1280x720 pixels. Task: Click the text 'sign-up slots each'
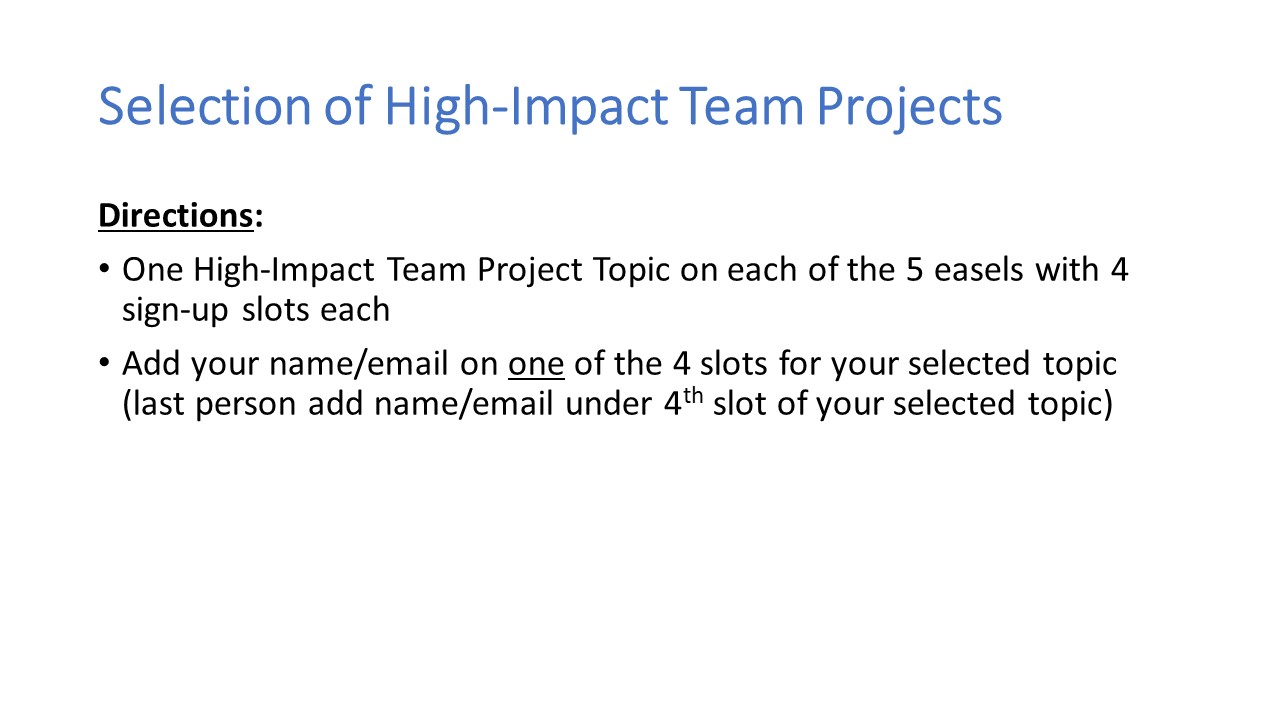tap(256, 311)
